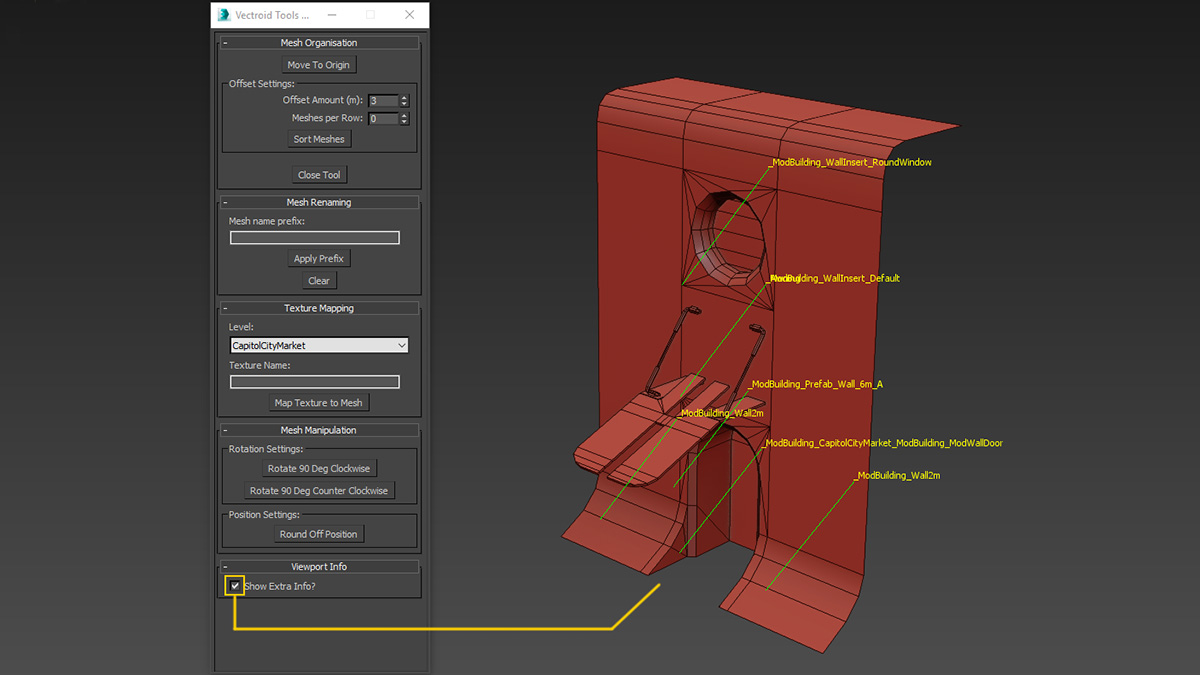Click the 3ds Max logo in title bar
The height and width of the screenshot is (675, 1200).
224,15
